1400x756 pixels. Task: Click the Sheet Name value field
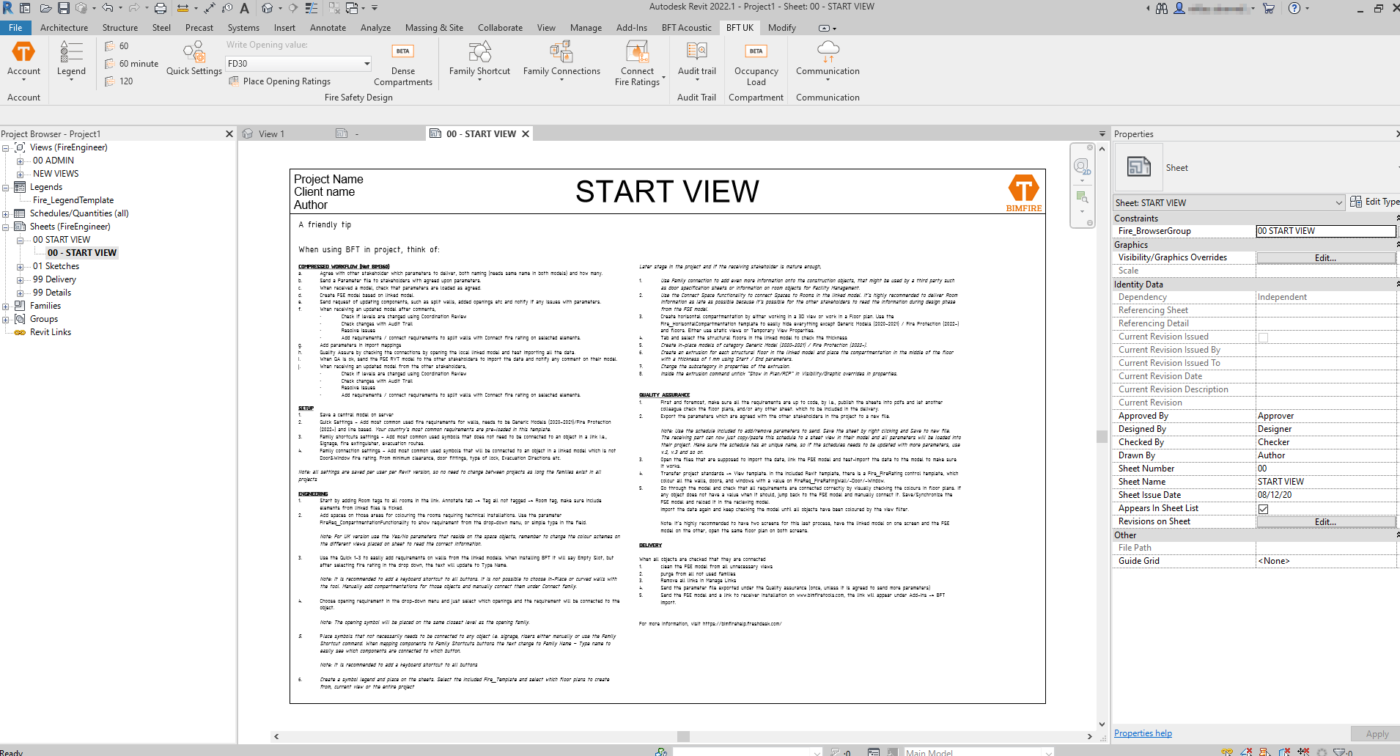click(1326, 481)
